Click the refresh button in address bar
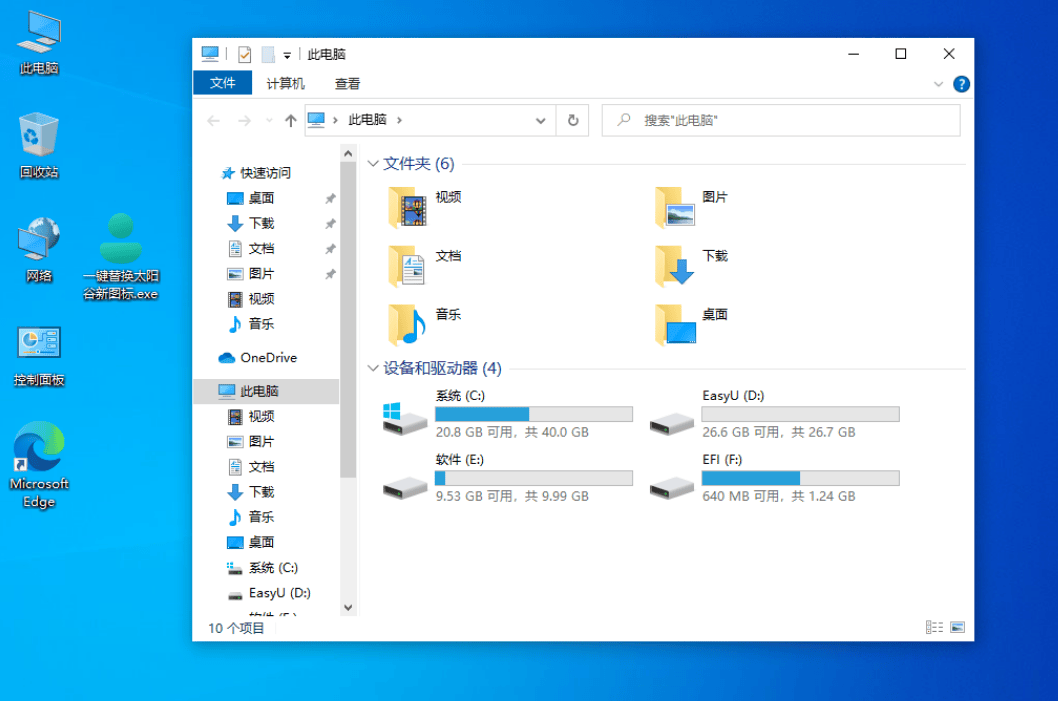Viewport: 1058px width, 701px height. tap(573, 120)
